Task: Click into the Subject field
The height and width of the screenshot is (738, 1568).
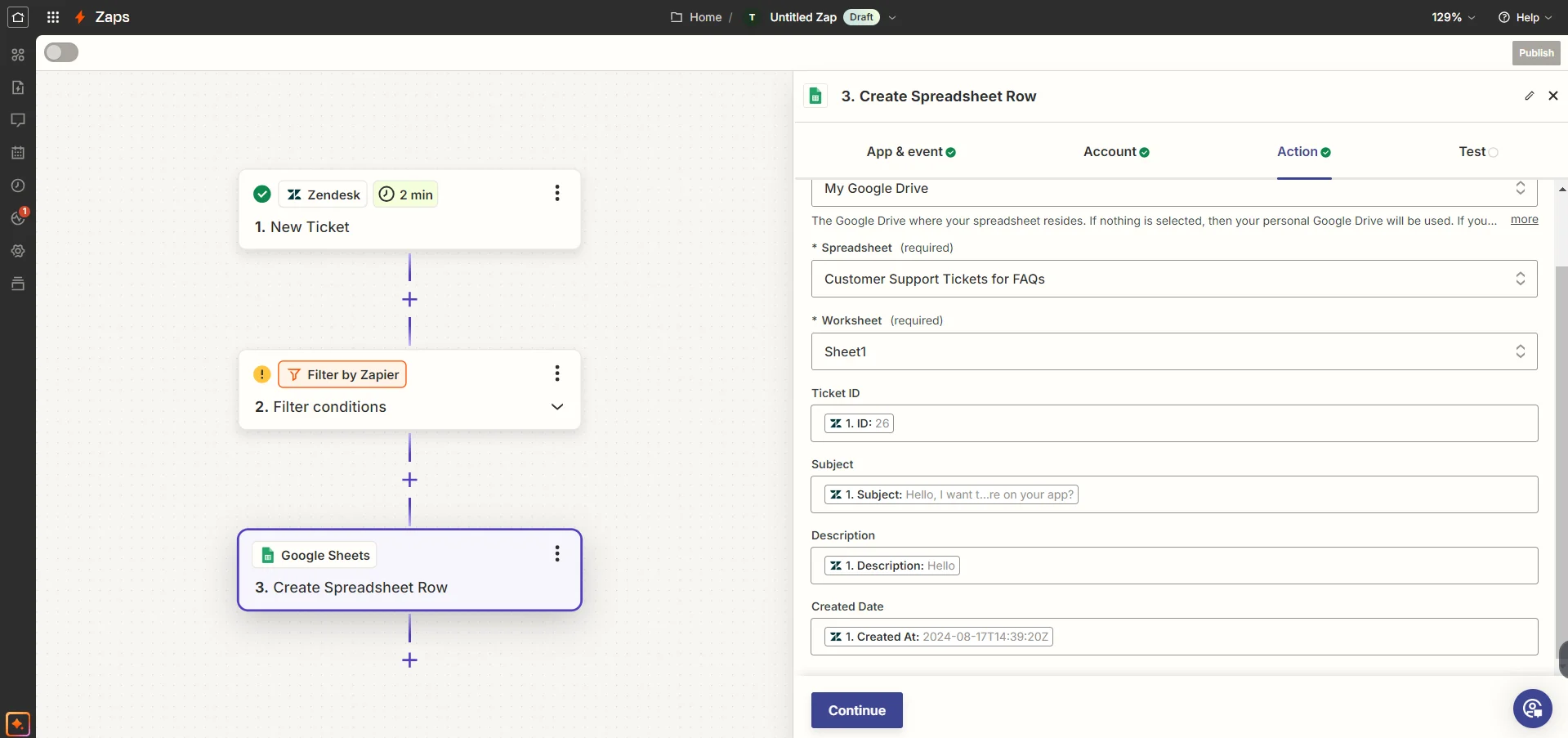Action: coord(1174,494)
